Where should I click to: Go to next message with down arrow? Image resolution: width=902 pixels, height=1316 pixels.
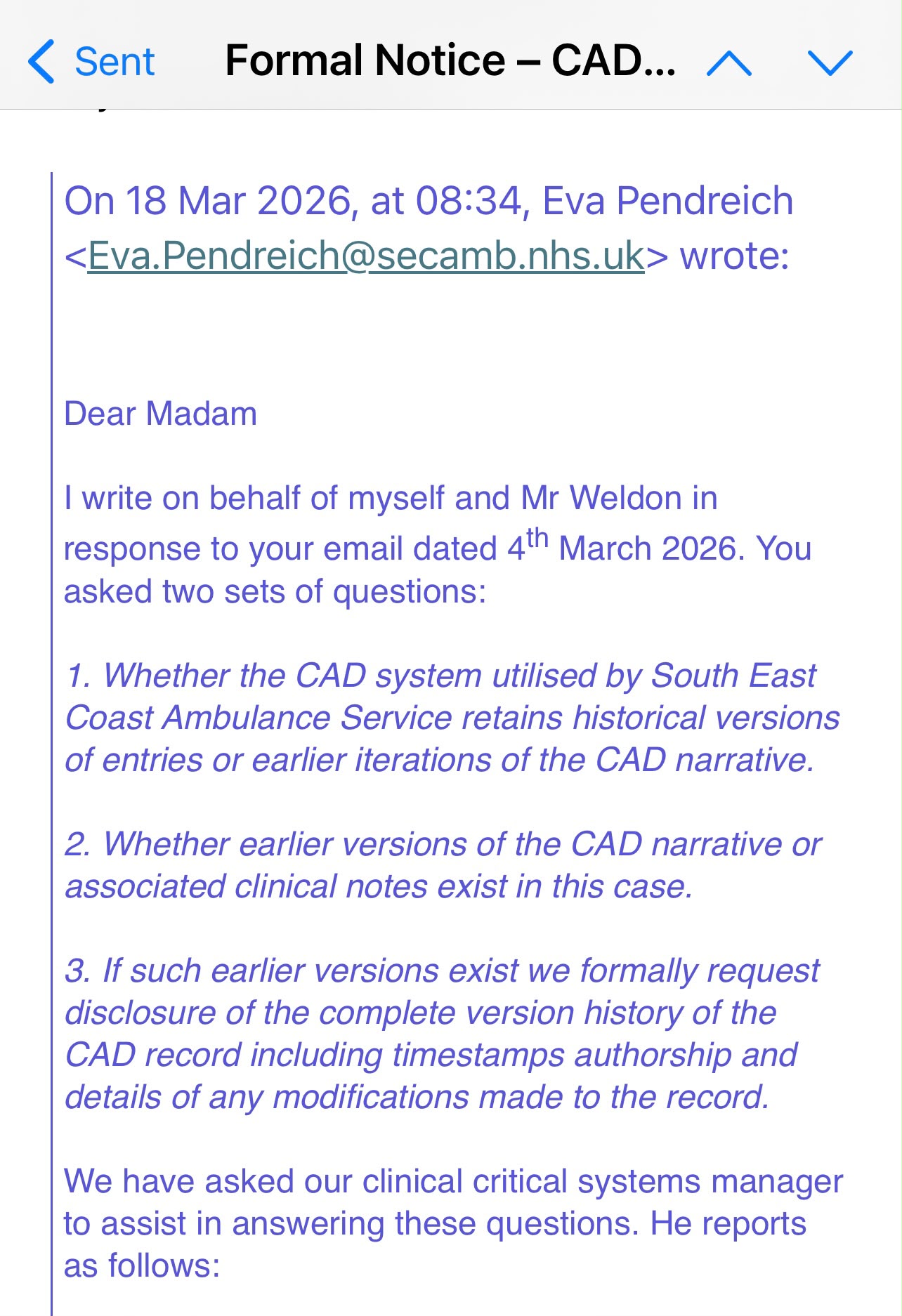click(830, 63)
